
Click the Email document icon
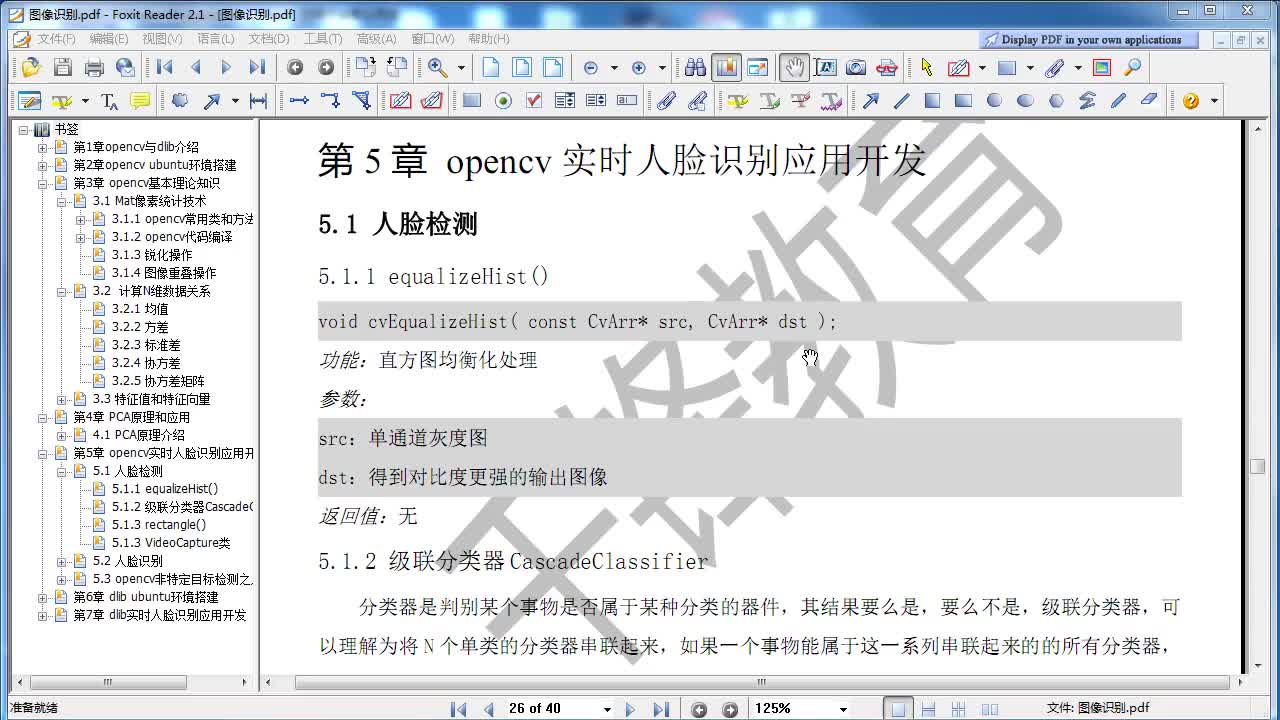coord(125,68)
